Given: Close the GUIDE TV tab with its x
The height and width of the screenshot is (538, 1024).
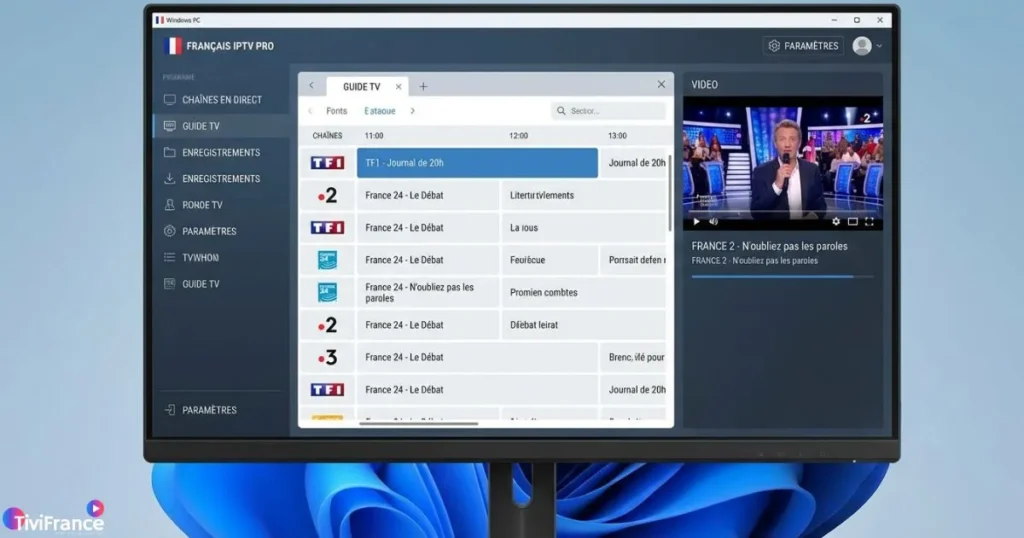Looking at the screenshot, I should 398,87.
